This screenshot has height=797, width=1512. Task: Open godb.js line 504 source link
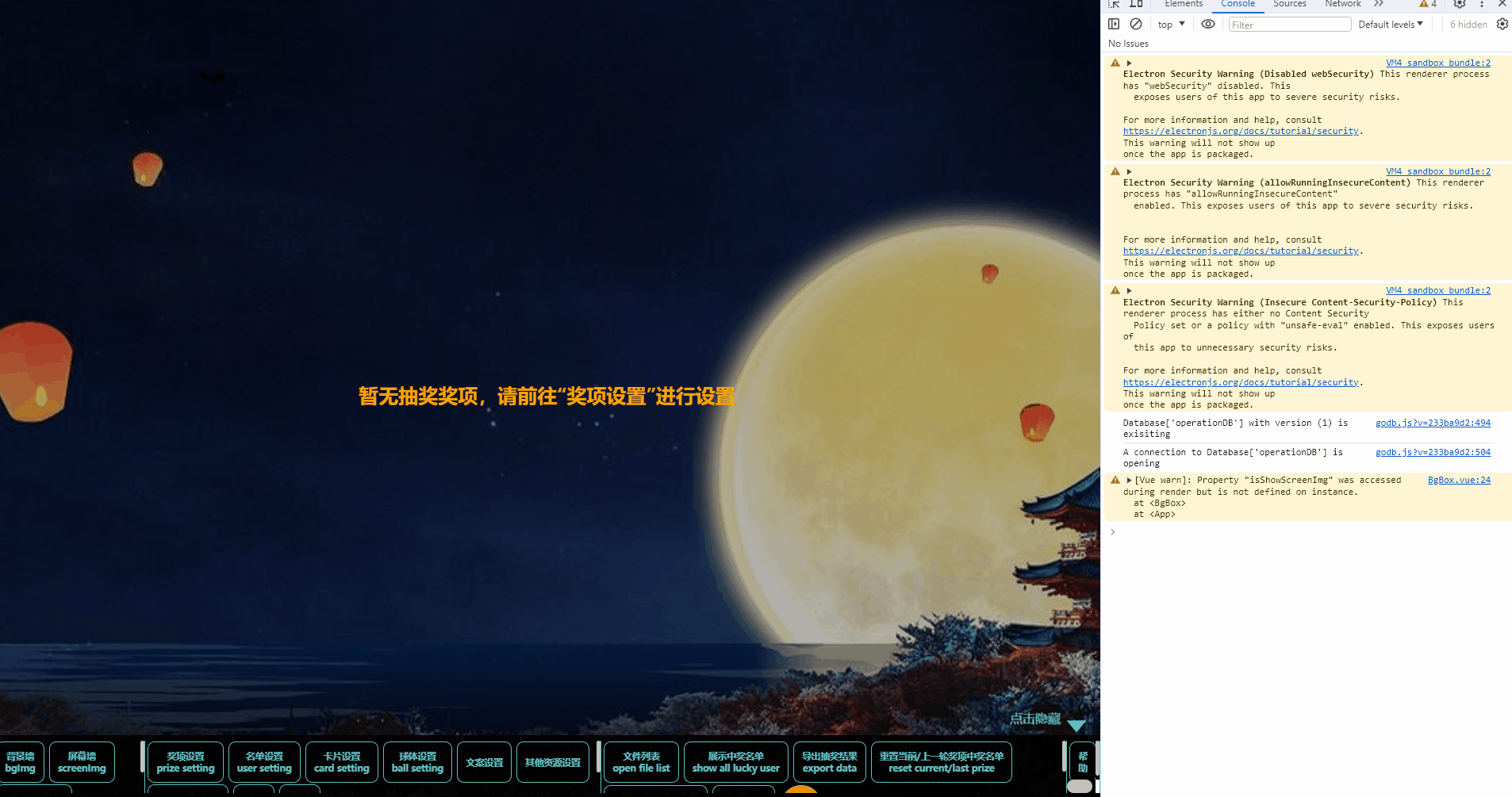click(1433, 453)
